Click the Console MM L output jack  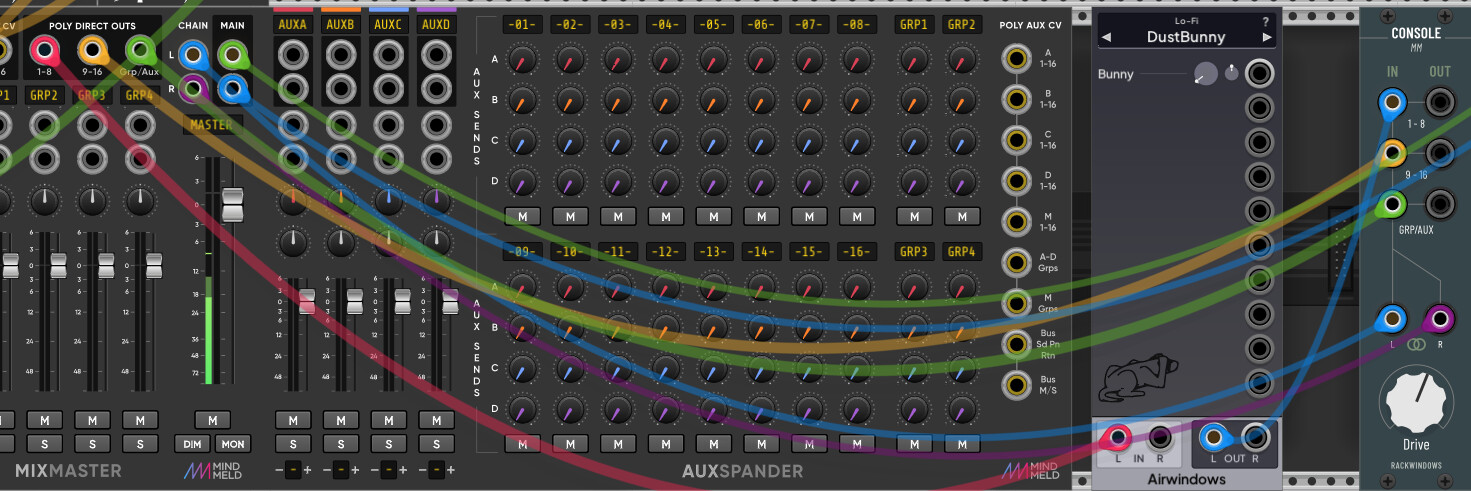point(1391,320)
